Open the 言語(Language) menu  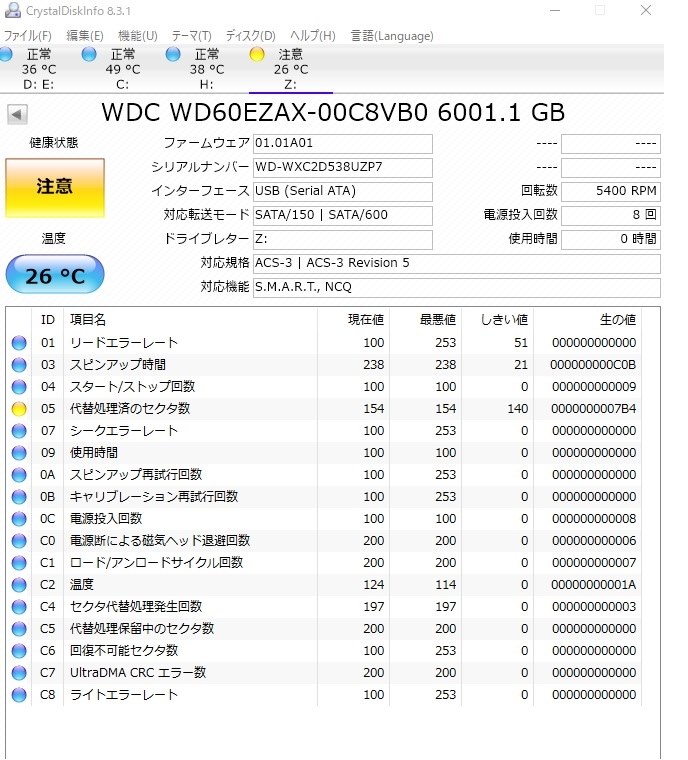pyautogui.click(x=392, y=36)
